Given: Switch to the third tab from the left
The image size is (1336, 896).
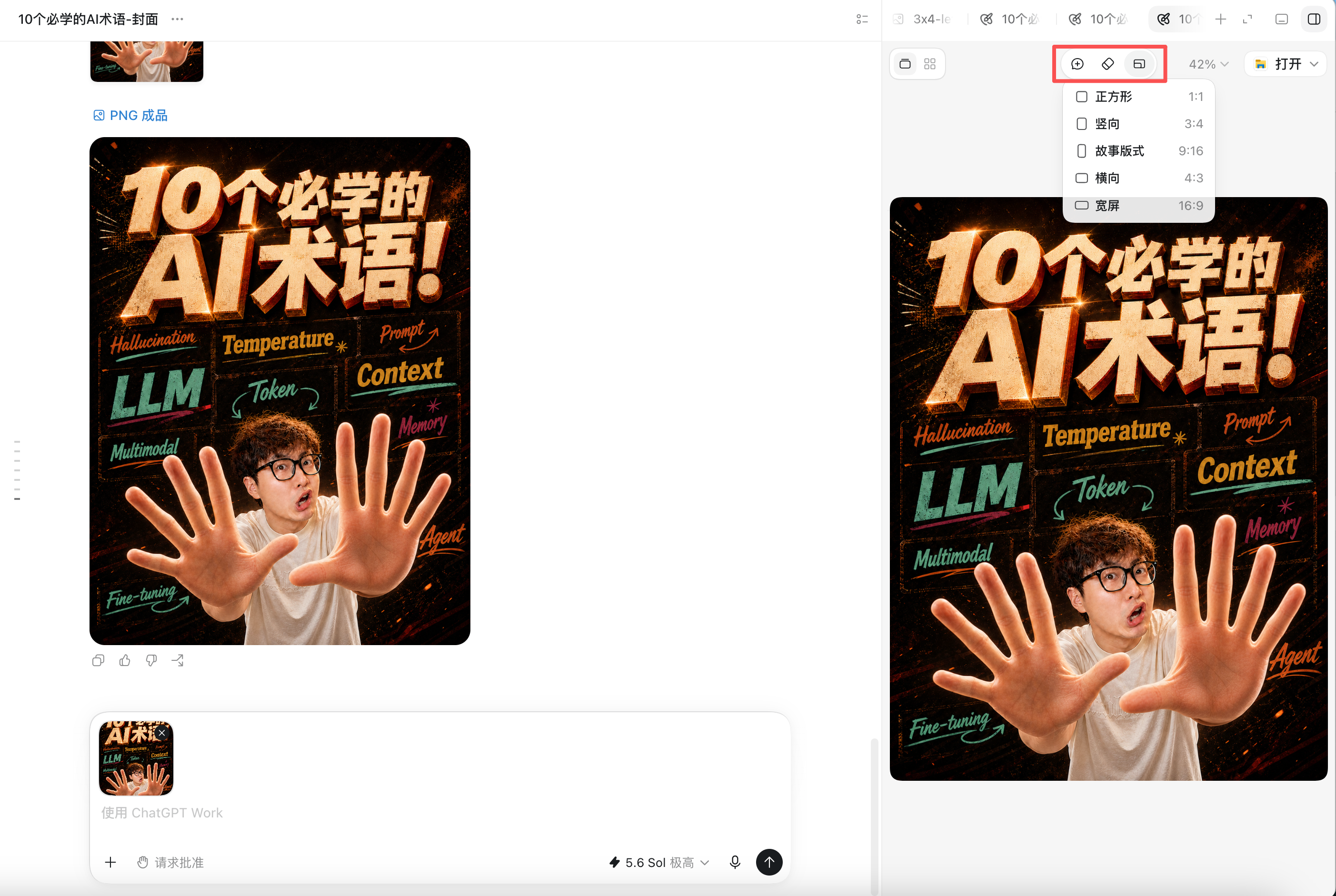Looking at the screenshot, I should tap(1099, 20).
